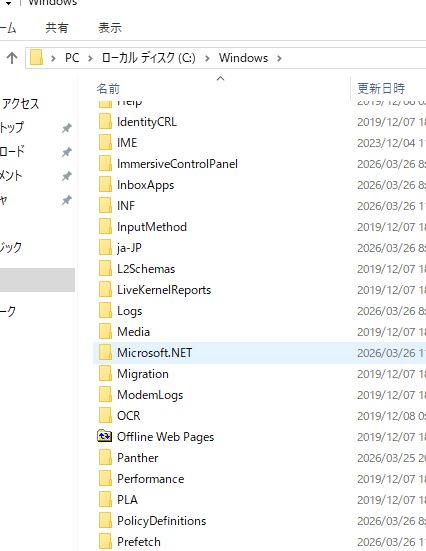Click the highlighted gray navigation pane item
The image size is (426, 551).
point(37,280)
